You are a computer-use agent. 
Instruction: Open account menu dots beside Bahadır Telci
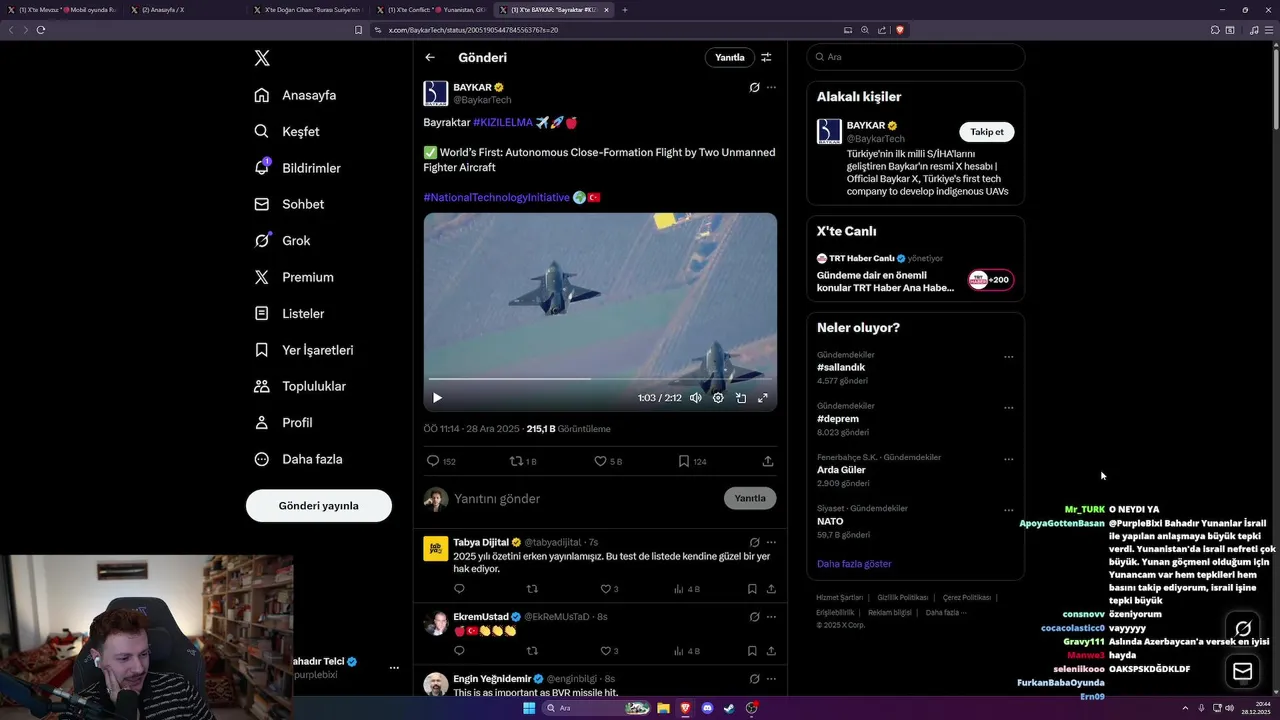click(394, 668)
